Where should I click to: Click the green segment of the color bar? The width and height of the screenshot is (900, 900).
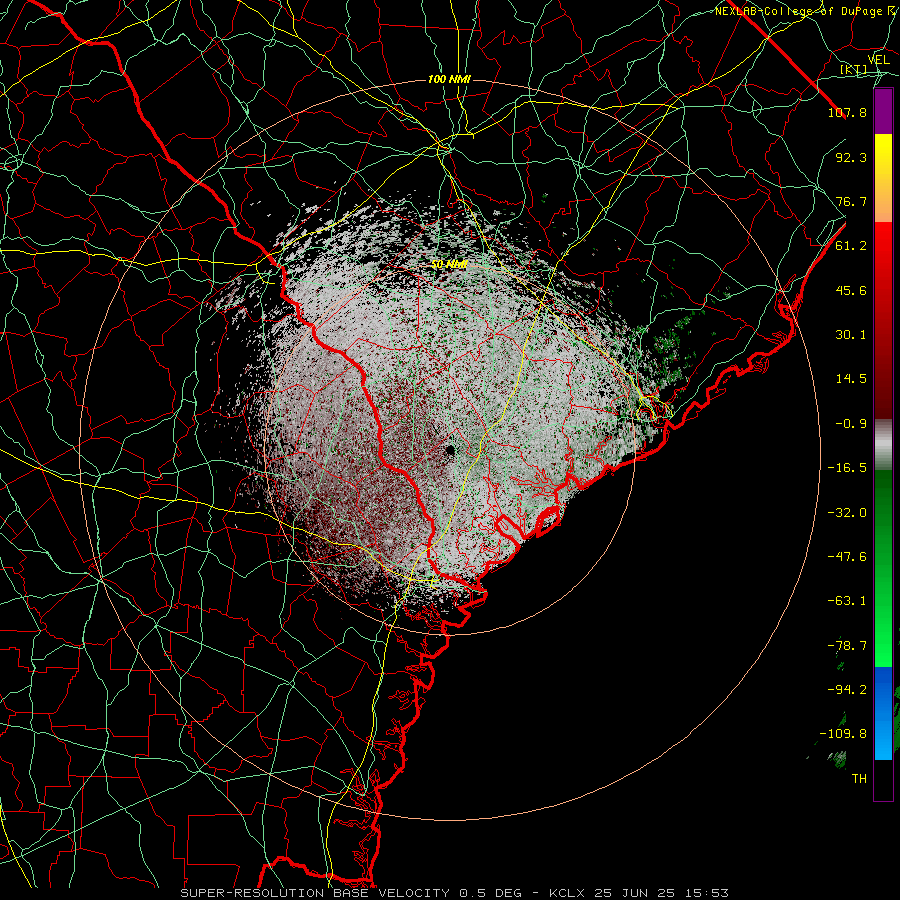click(x=883, y=568)
